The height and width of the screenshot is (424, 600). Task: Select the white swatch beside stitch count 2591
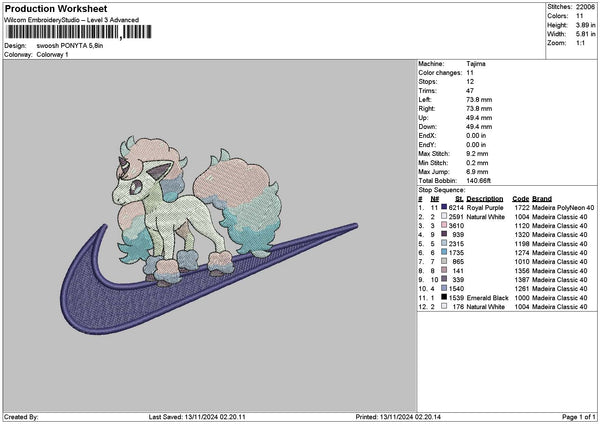444,216
